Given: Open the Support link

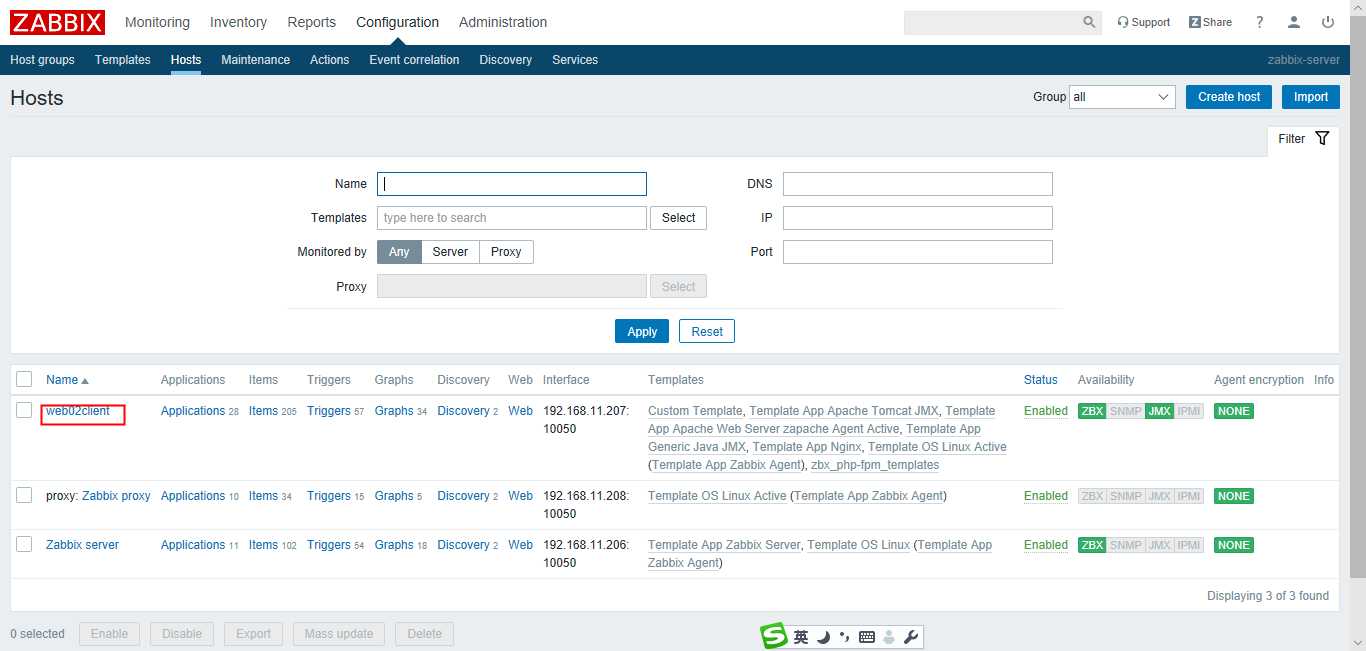Looking at the screenshot, I should coord(1143,22).
